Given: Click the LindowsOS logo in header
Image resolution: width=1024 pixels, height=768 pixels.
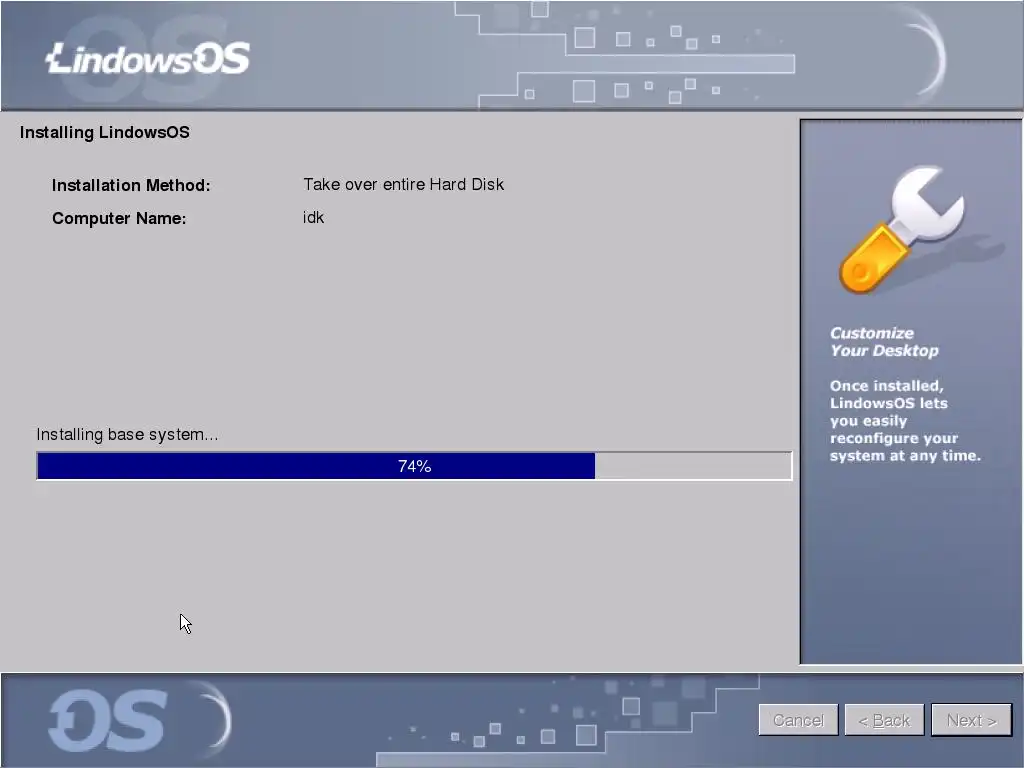Looking at the screenshot, I should click(148, 59).
